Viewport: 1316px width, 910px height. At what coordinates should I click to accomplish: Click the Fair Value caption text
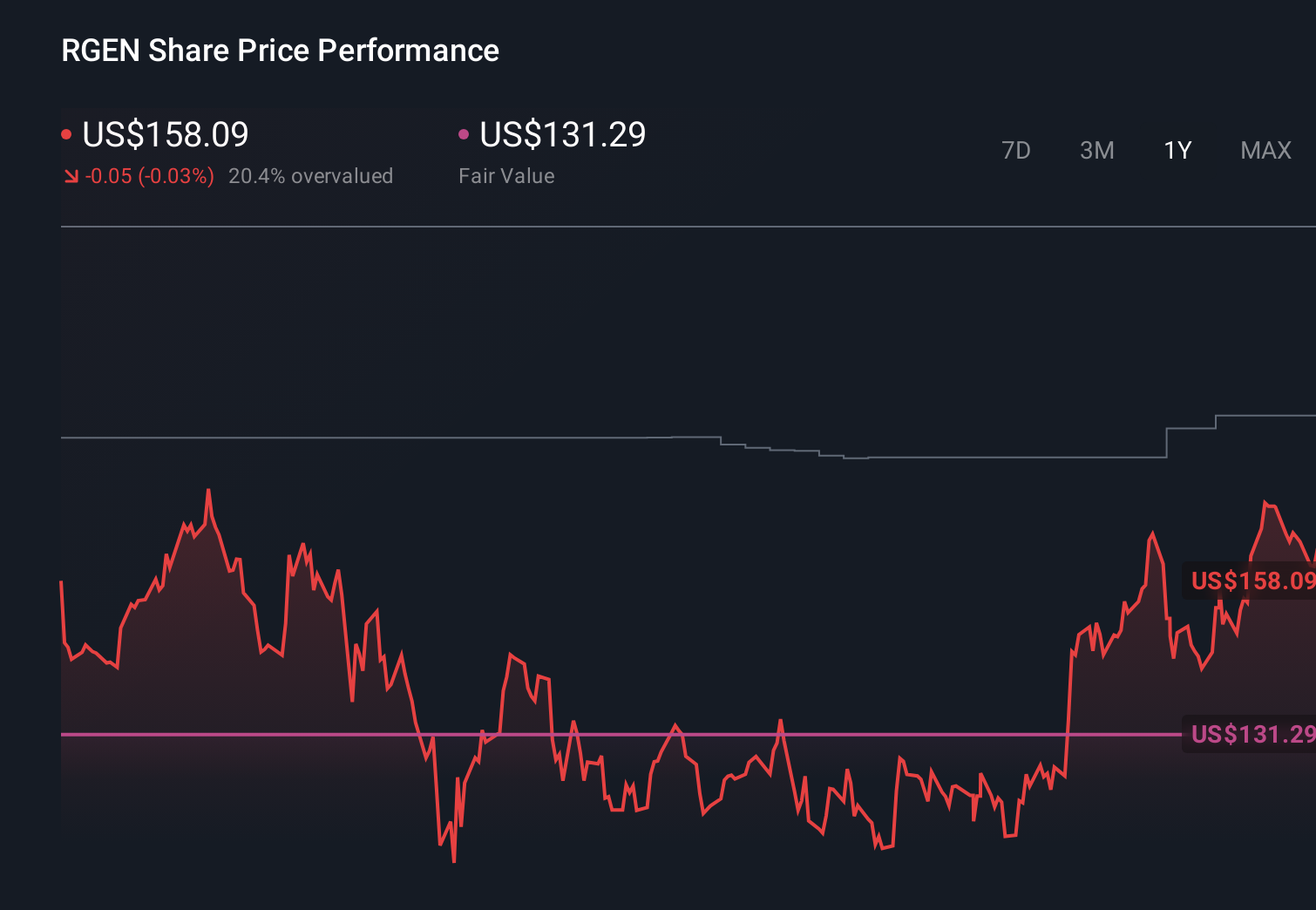click(x=506, y=175)
